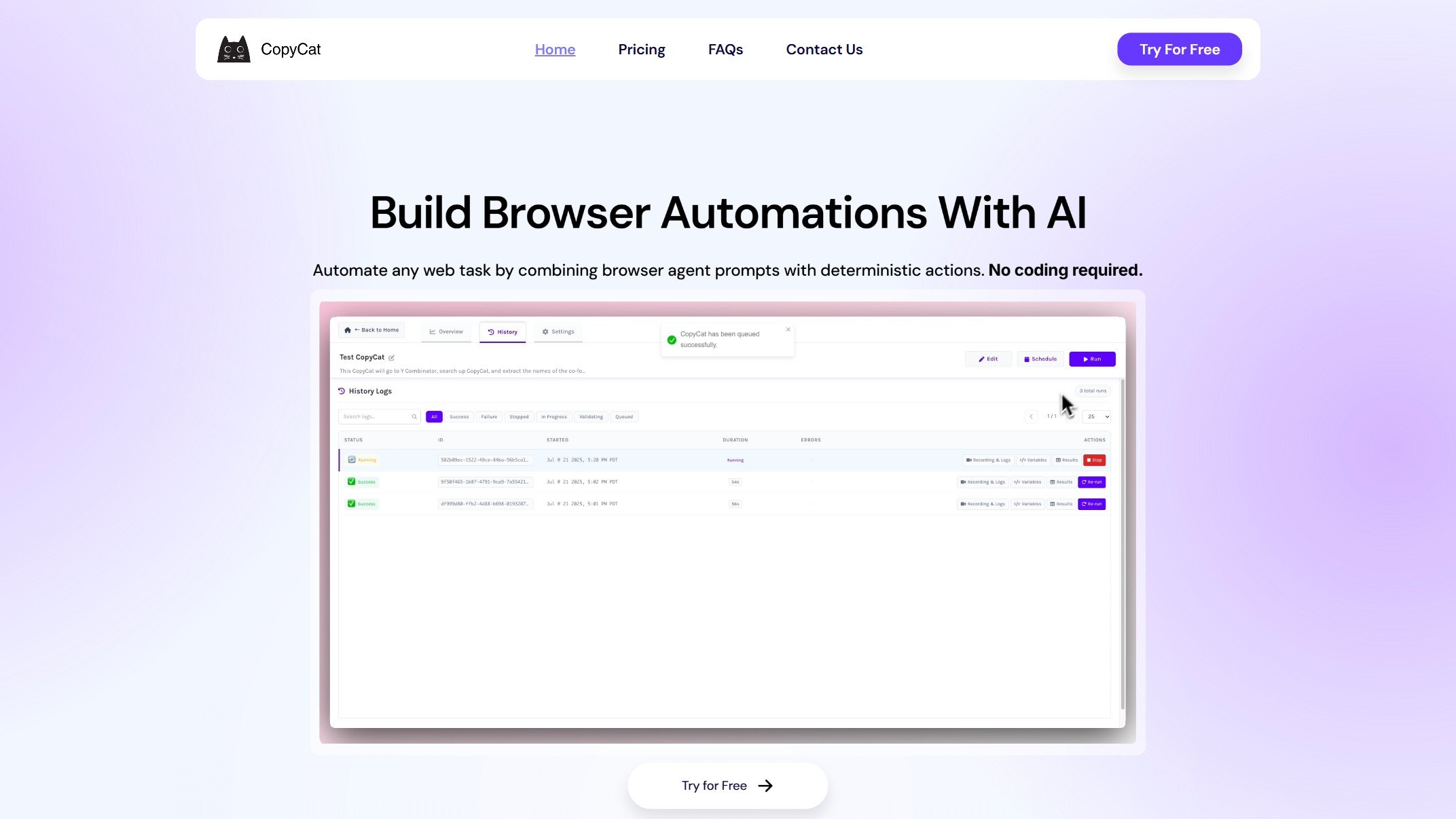Open Recording & Logs for the running job

[x=988, y=460]
